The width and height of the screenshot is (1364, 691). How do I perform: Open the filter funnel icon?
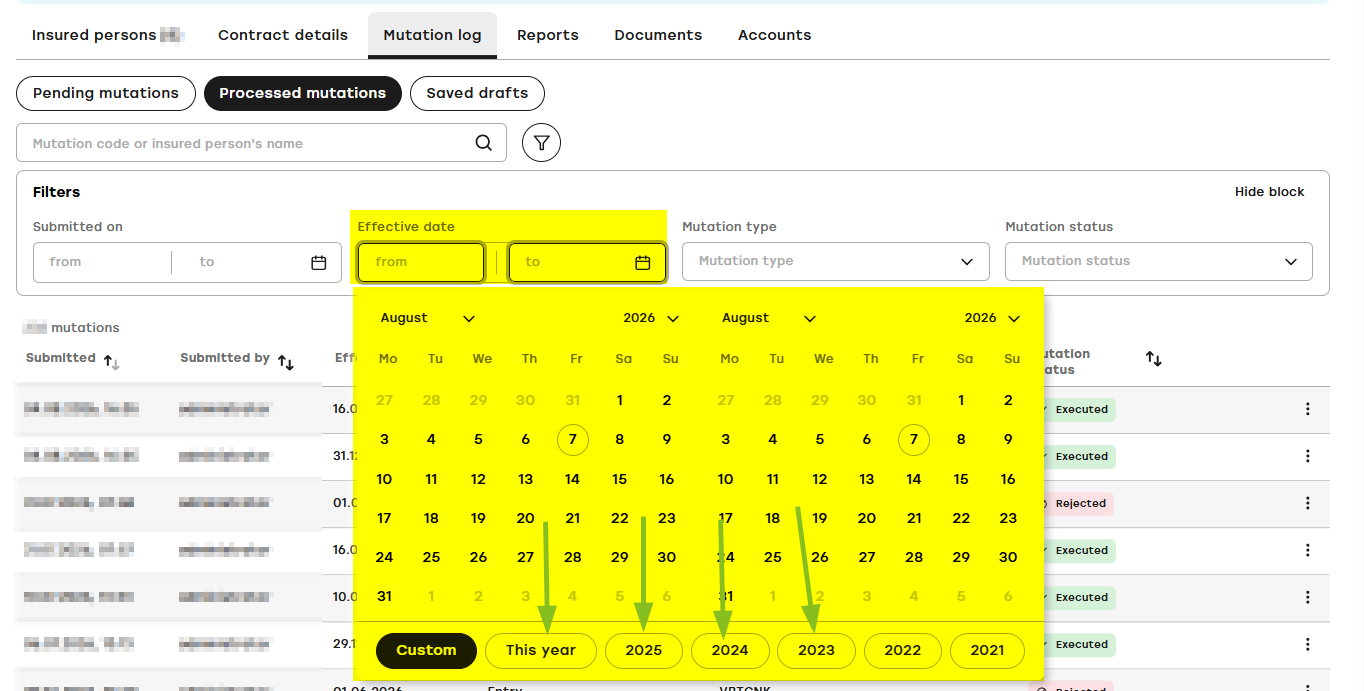pyautogui.click(x=541, y=143)
